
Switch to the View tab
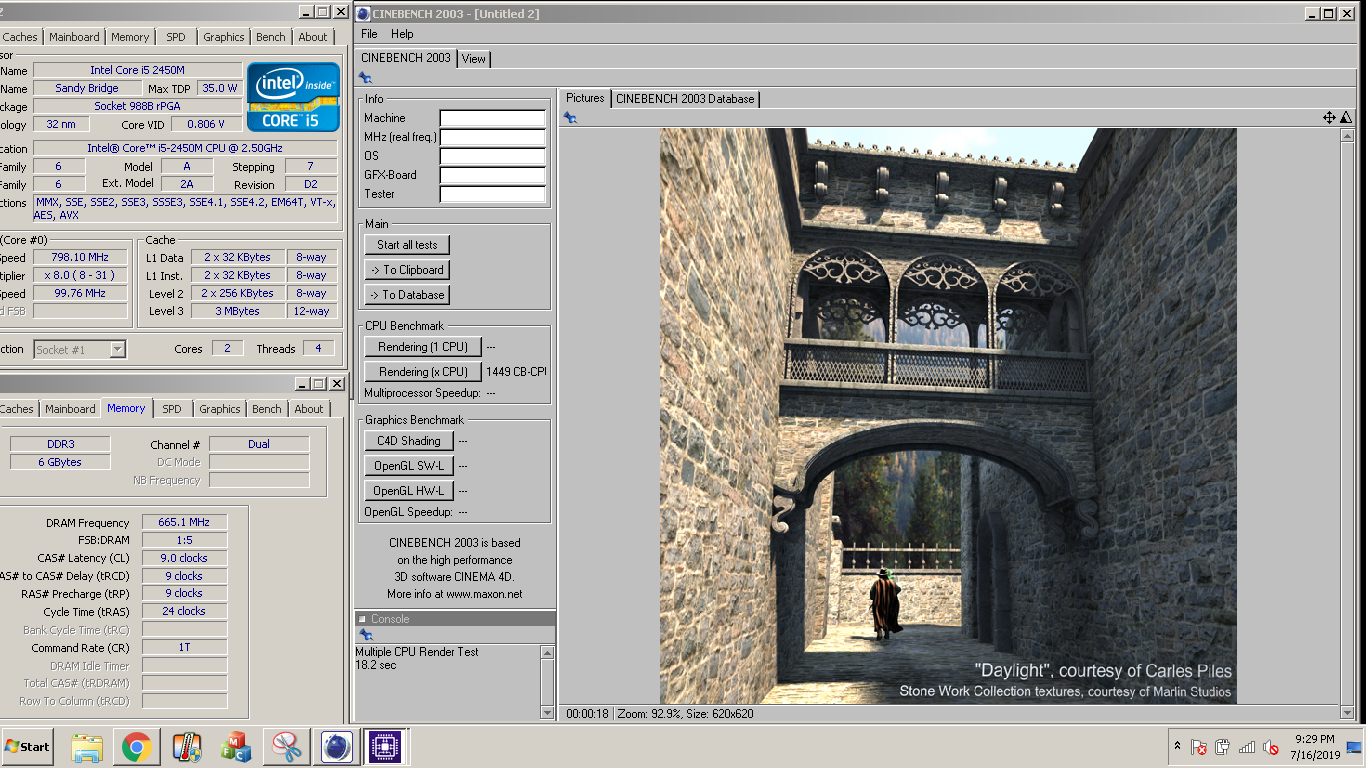click(474, 59)
